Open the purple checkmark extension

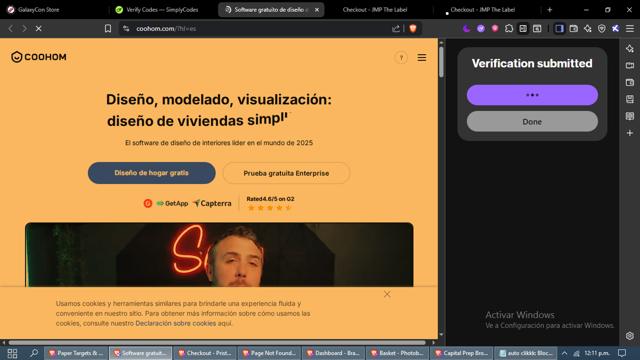(481, 29)
